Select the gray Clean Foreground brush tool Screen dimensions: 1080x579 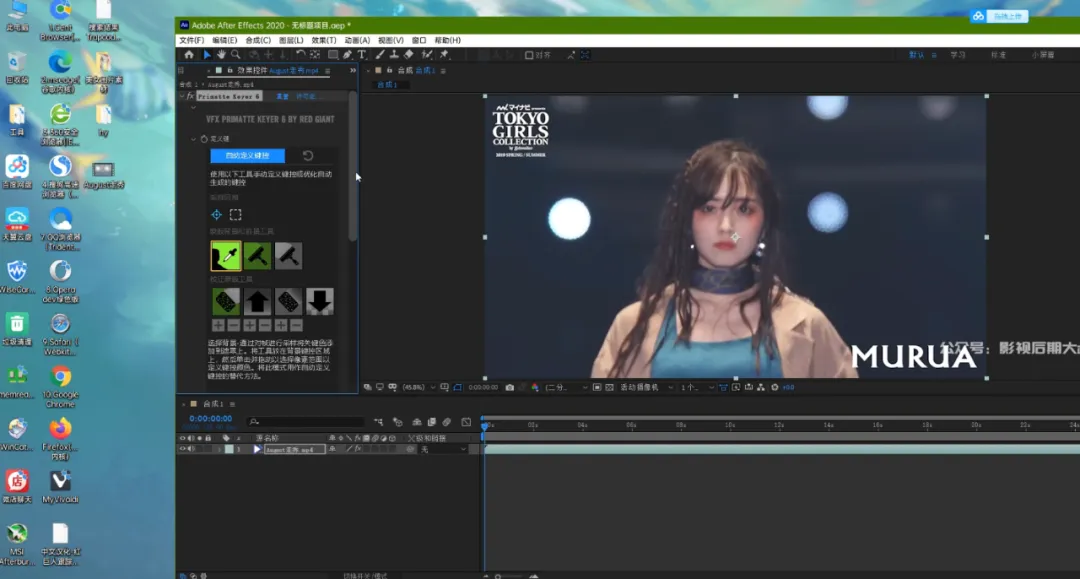coord(288,256)
